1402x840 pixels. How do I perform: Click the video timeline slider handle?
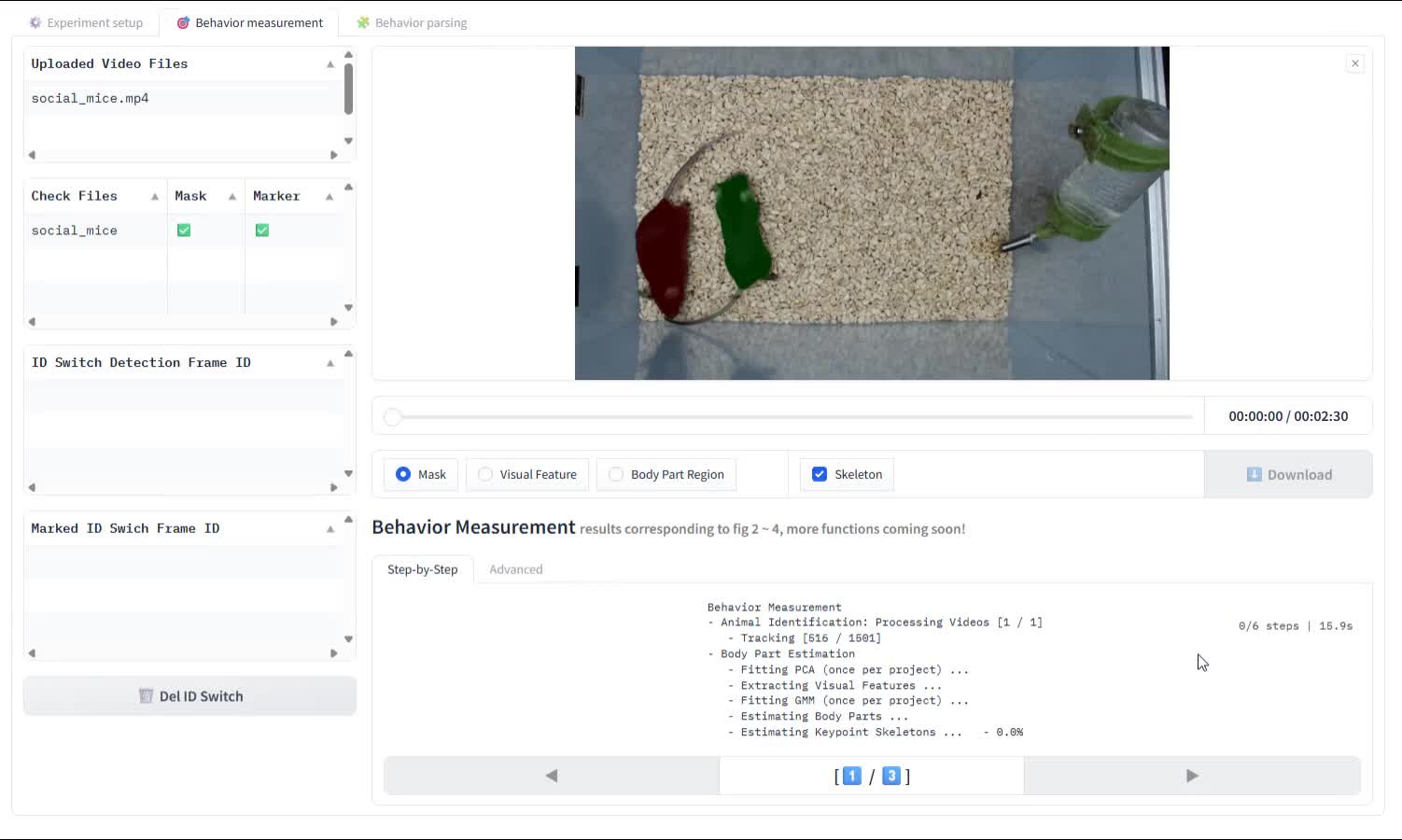393,416
